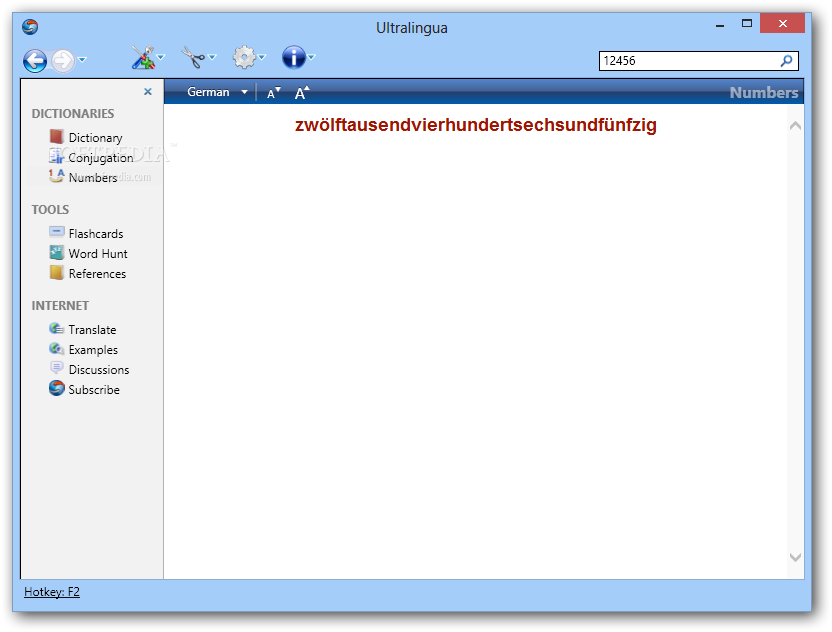Increase the text size with the large A

coord(301,93)
